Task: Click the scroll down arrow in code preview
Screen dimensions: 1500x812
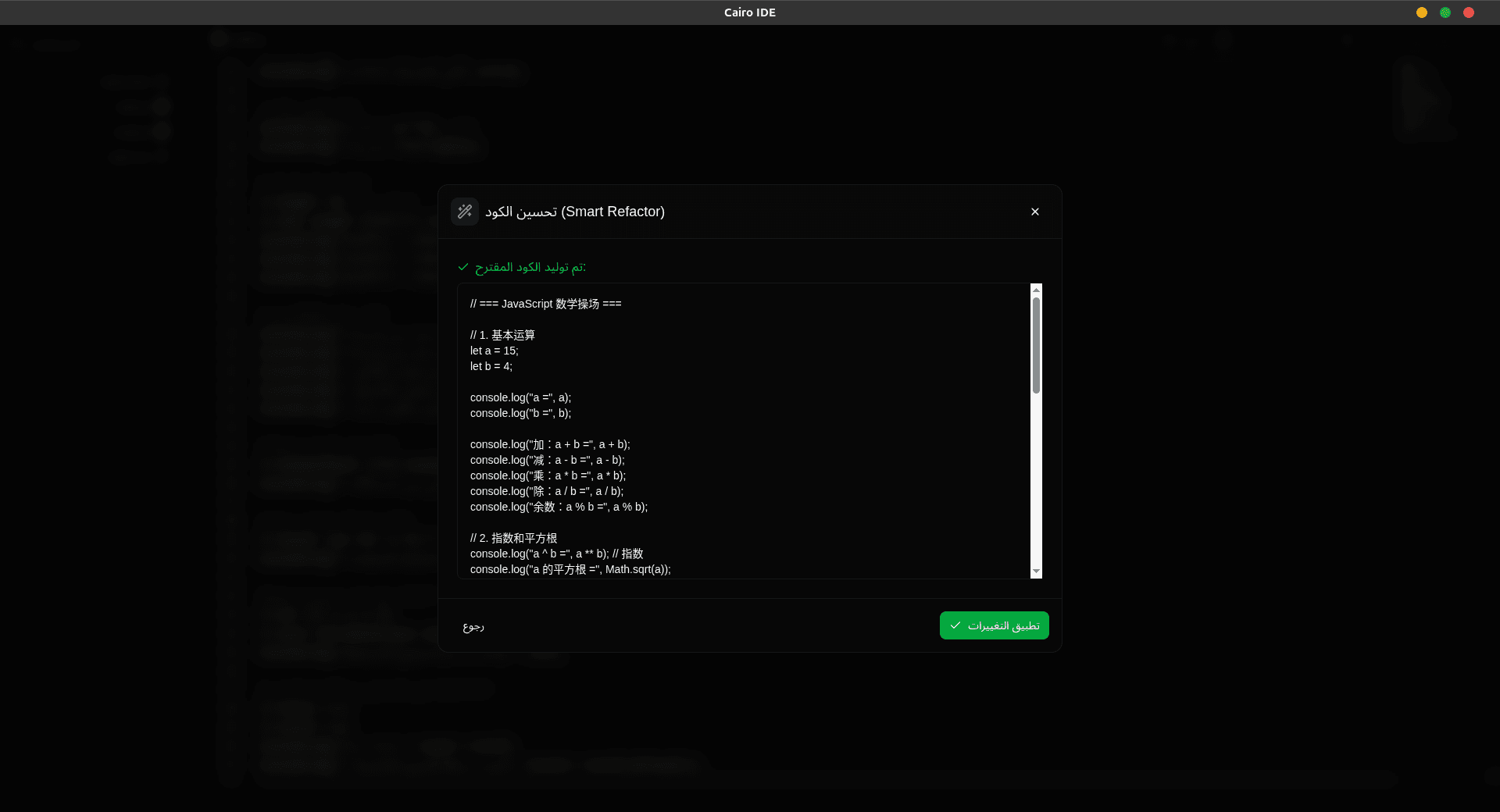Action: [1036, 572]
